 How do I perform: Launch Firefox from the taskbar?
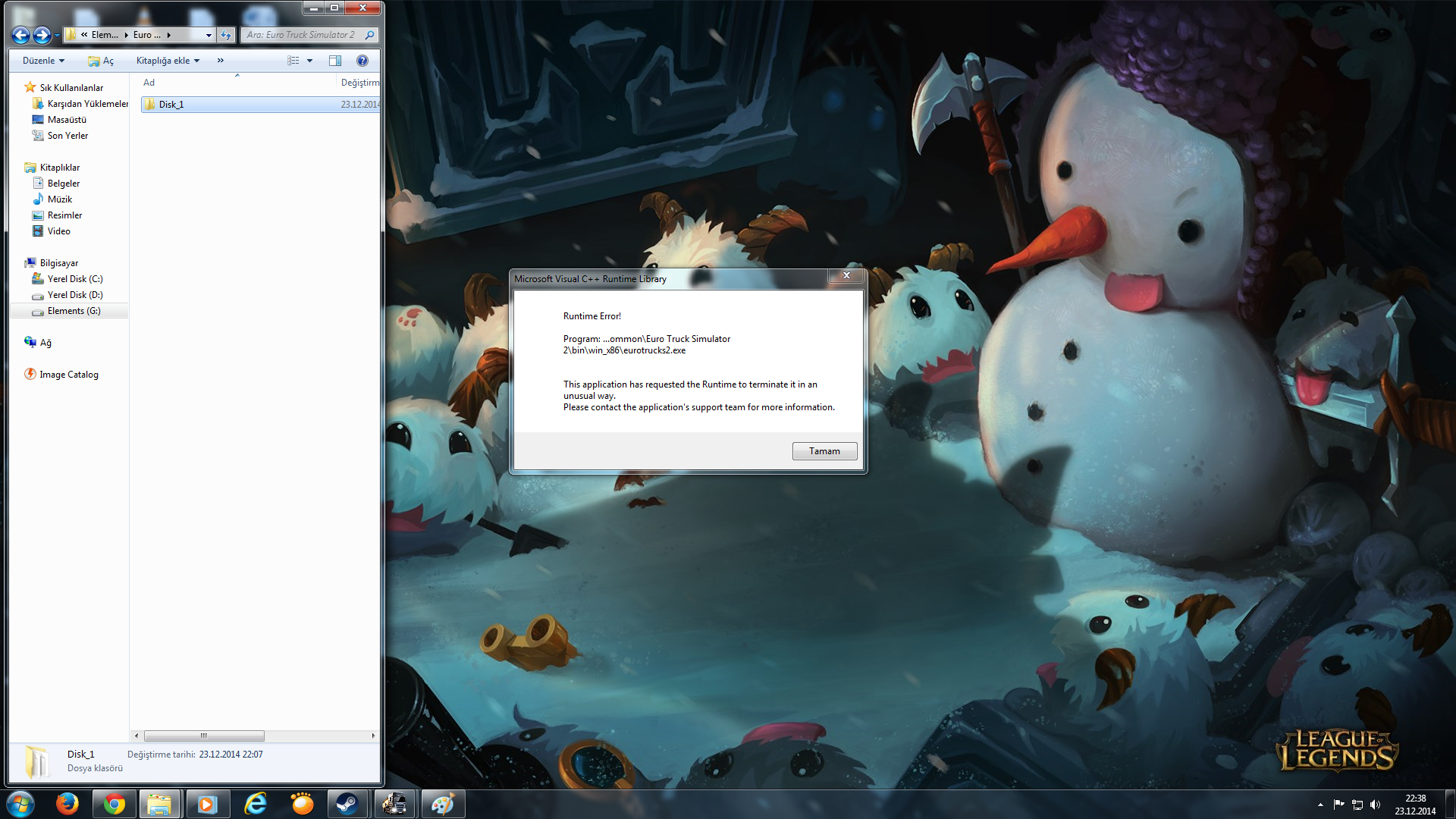click(67, 804)
